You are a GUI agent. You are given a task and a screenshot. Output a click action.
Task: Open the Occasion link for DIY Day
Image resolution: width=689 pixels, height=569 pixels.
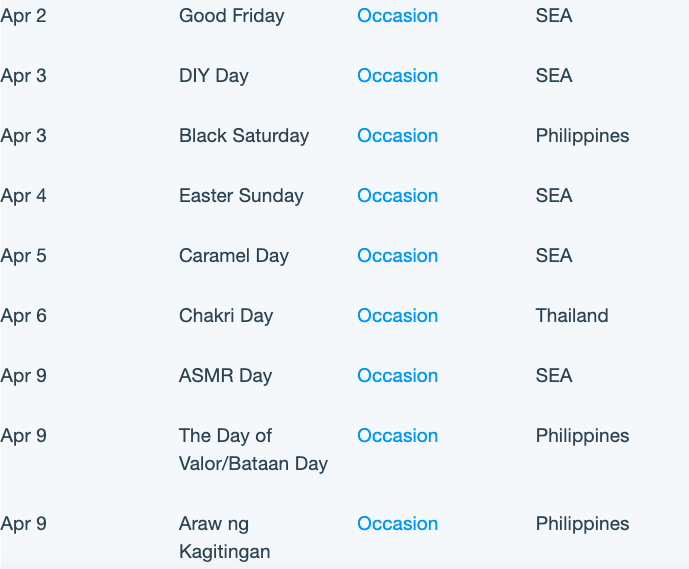[397, 76]
